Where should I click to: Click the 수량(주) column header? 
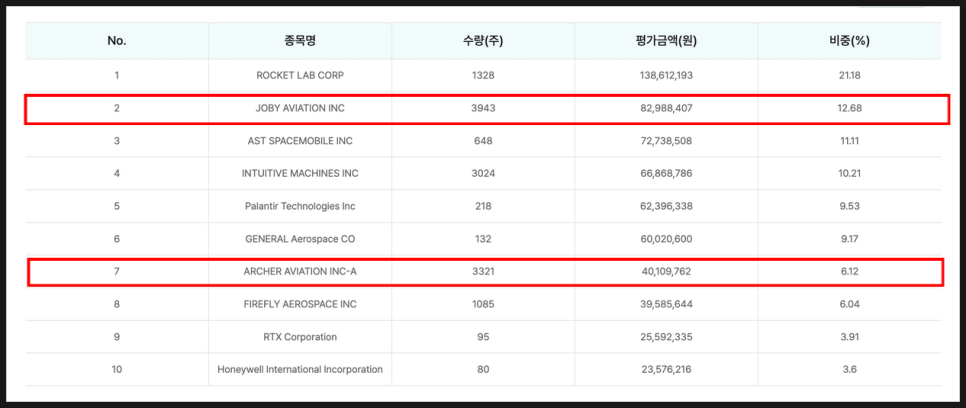pyautogui.click(x=484, y=41)
